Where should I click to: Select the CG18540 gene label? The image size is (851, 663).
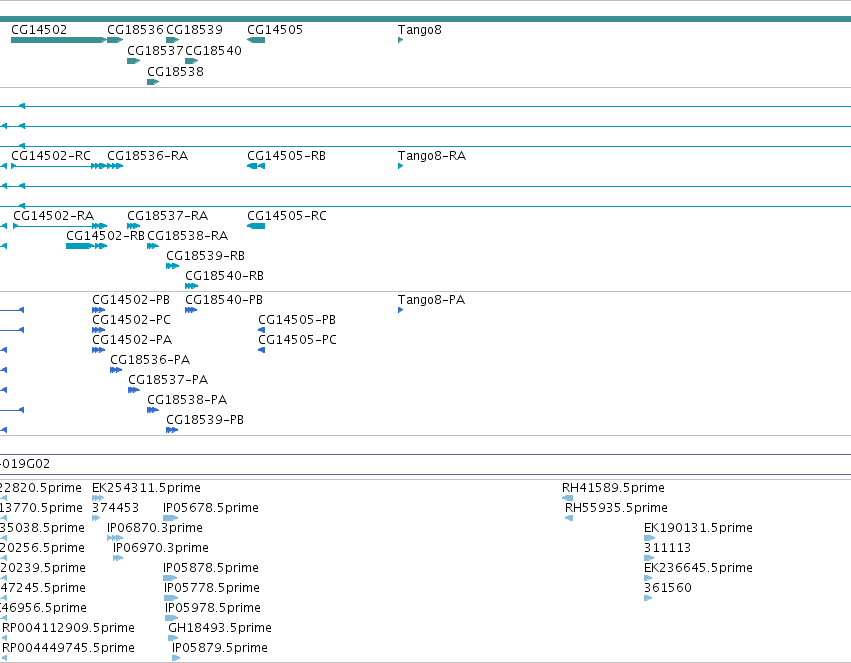coord(213,51)
